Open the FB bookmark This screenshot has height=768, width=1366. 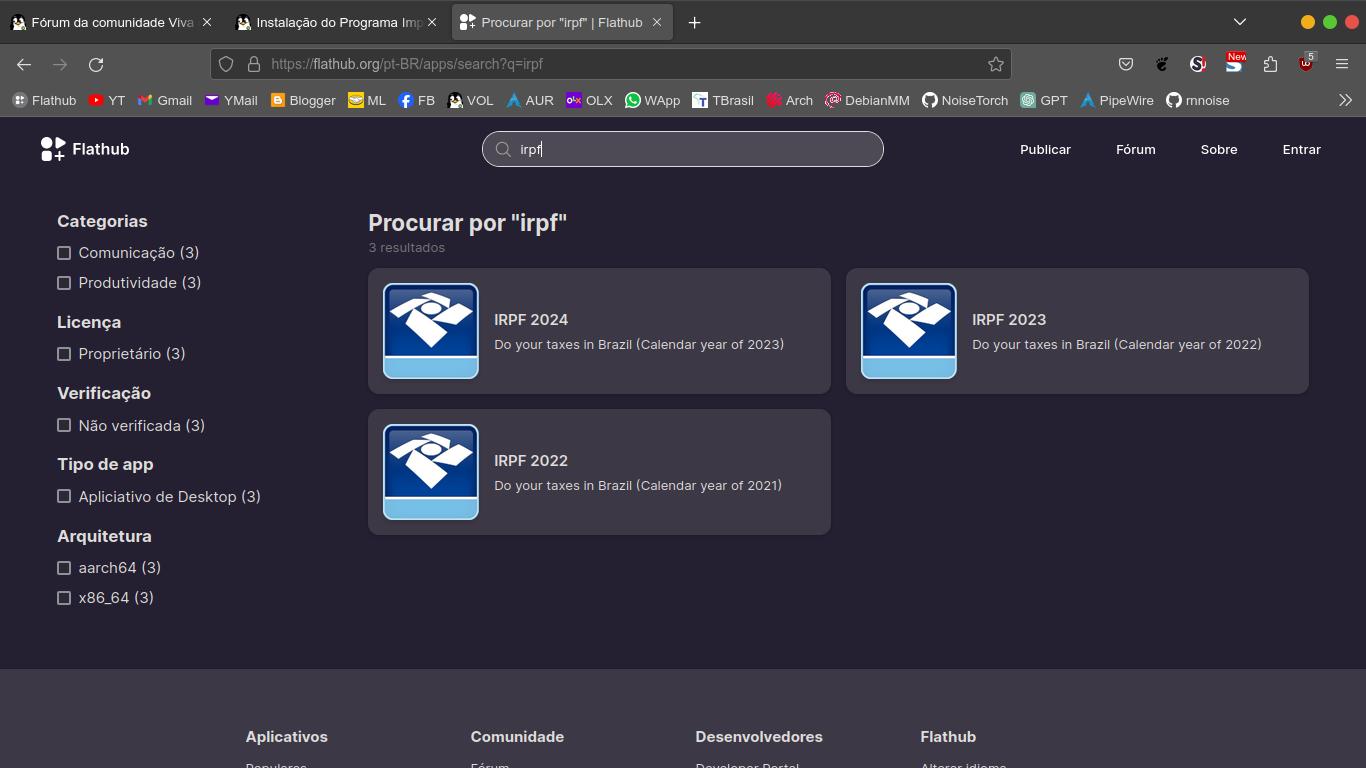click(x=416, y=100)
